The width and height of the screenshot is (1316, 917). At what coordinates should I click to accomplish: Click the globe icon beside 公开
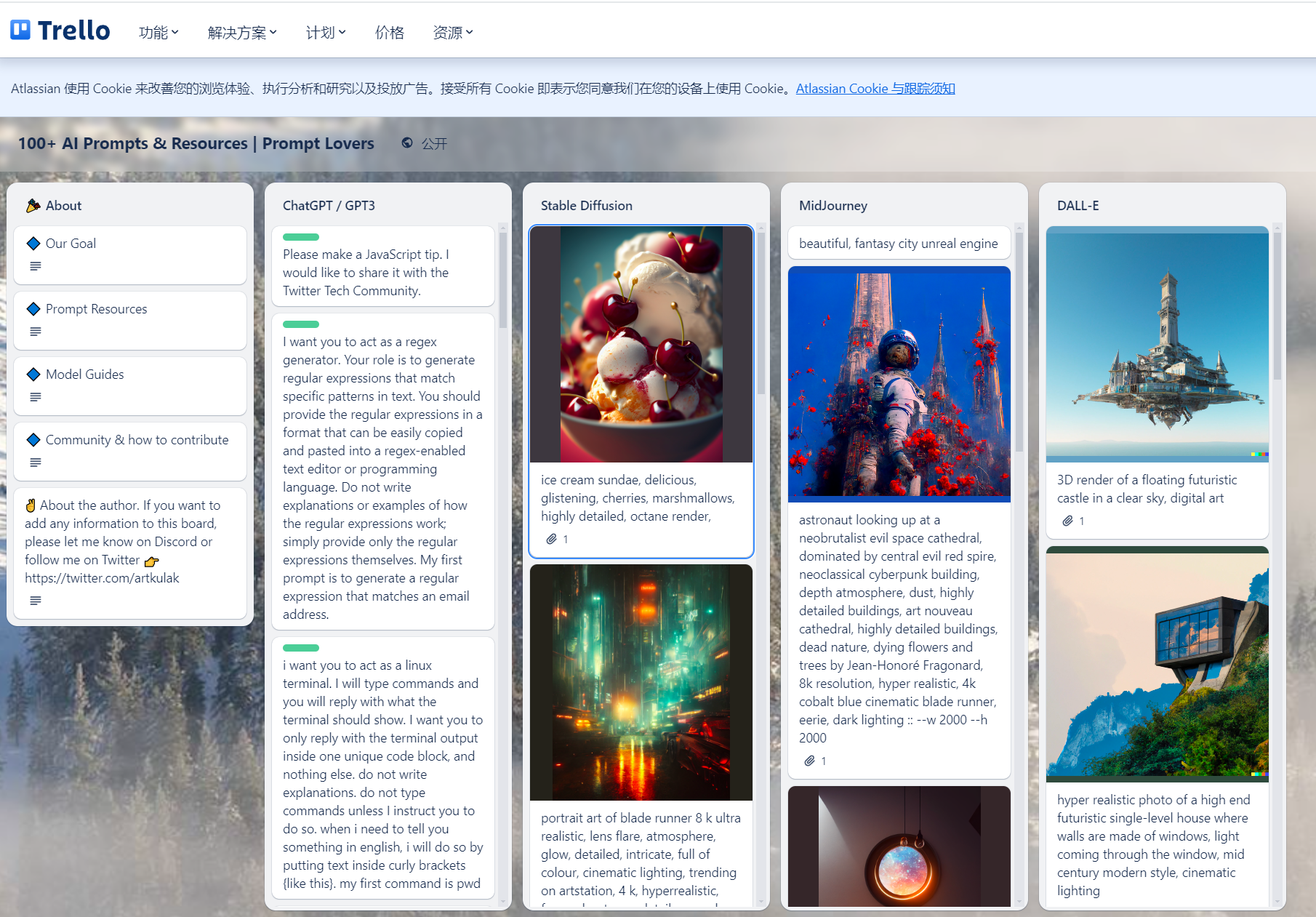[x=407, y=143]
